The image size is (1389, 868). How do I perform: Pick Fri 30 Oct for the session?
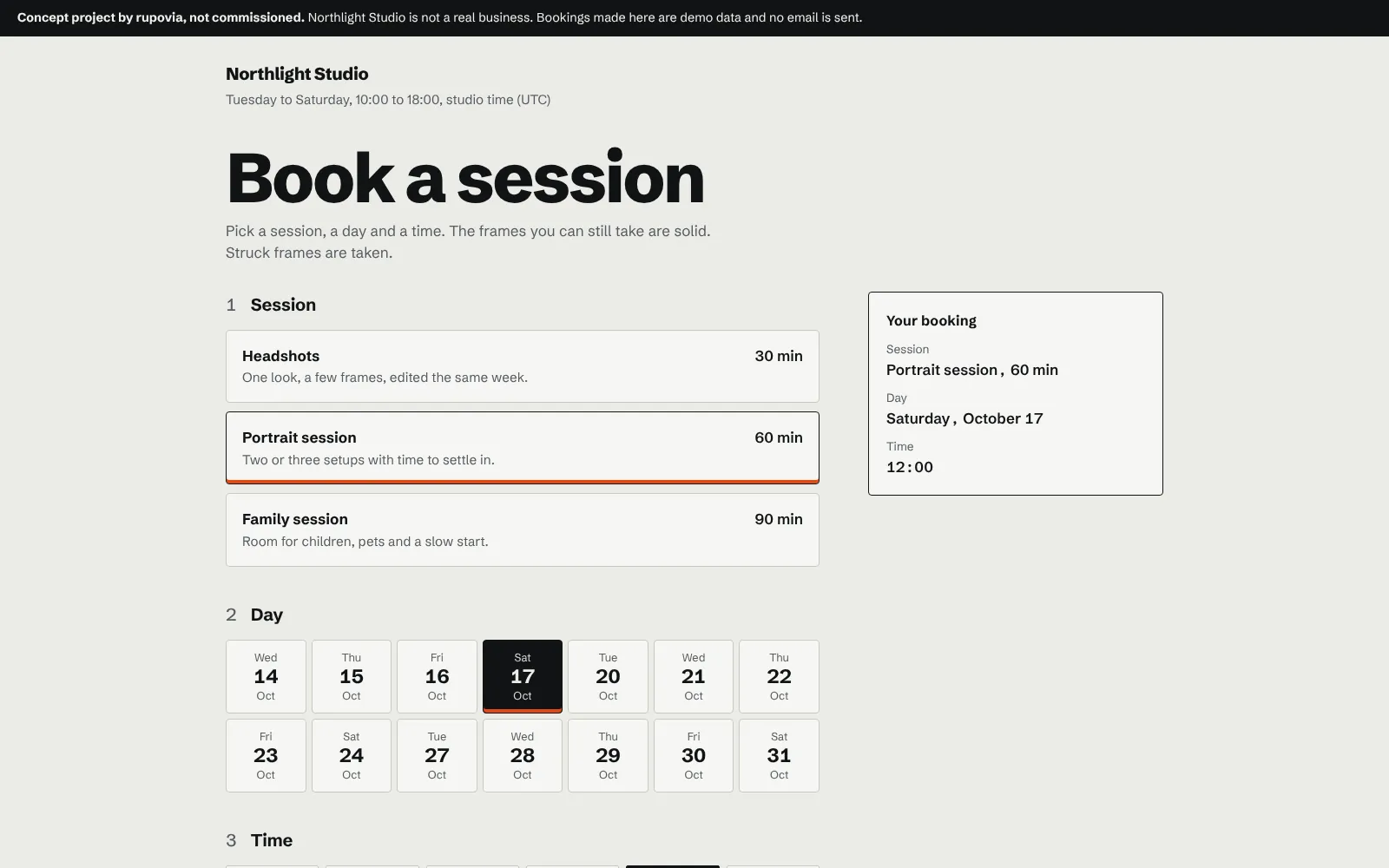pos(694,755)
